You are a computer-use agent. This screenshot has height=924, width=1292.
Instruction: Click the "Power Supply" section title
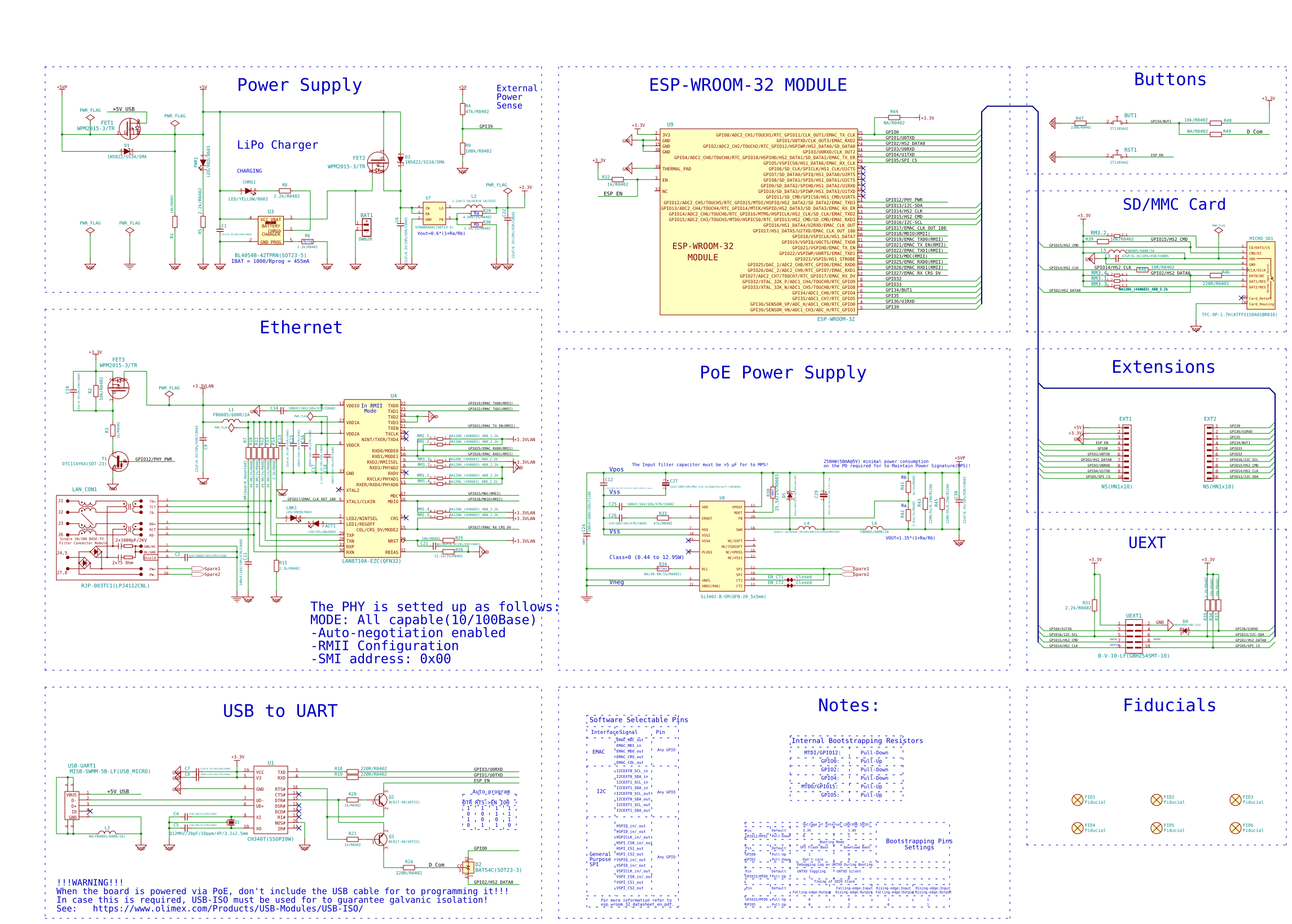coord(299,85)
